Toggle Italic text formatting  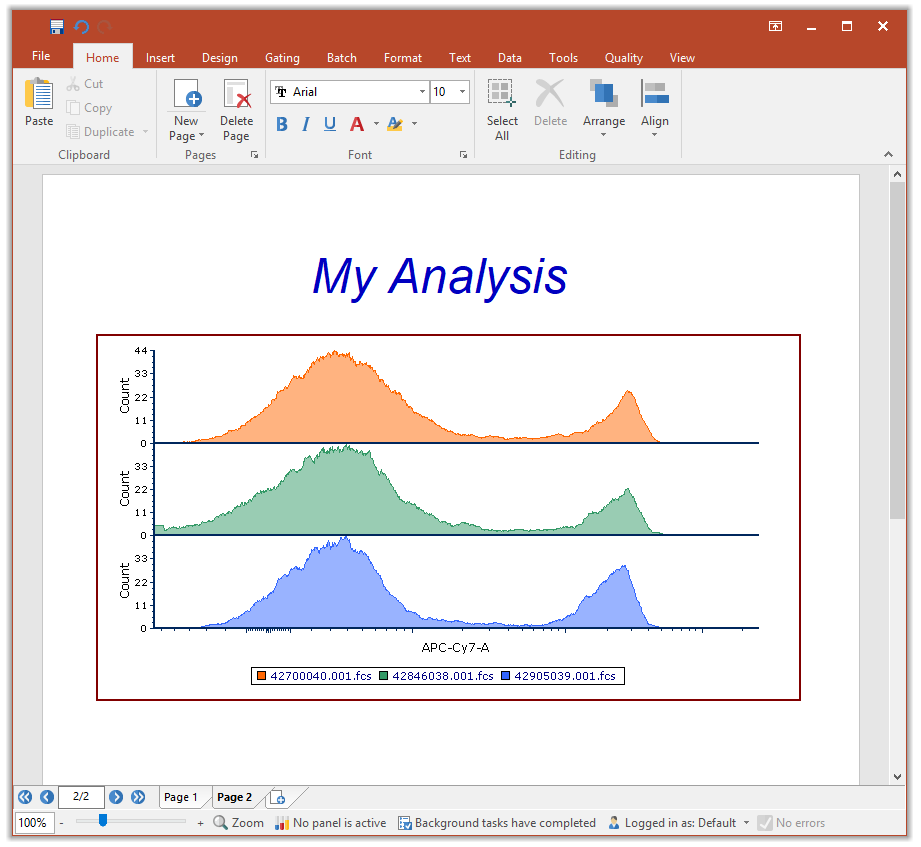coord(305,124)
